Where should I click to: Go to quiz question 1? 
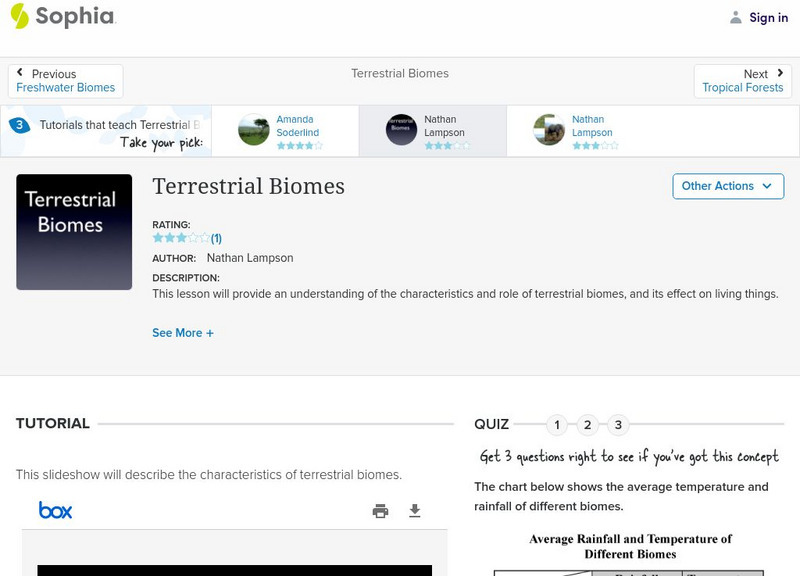pyautogui.click(x=557, y=424)
